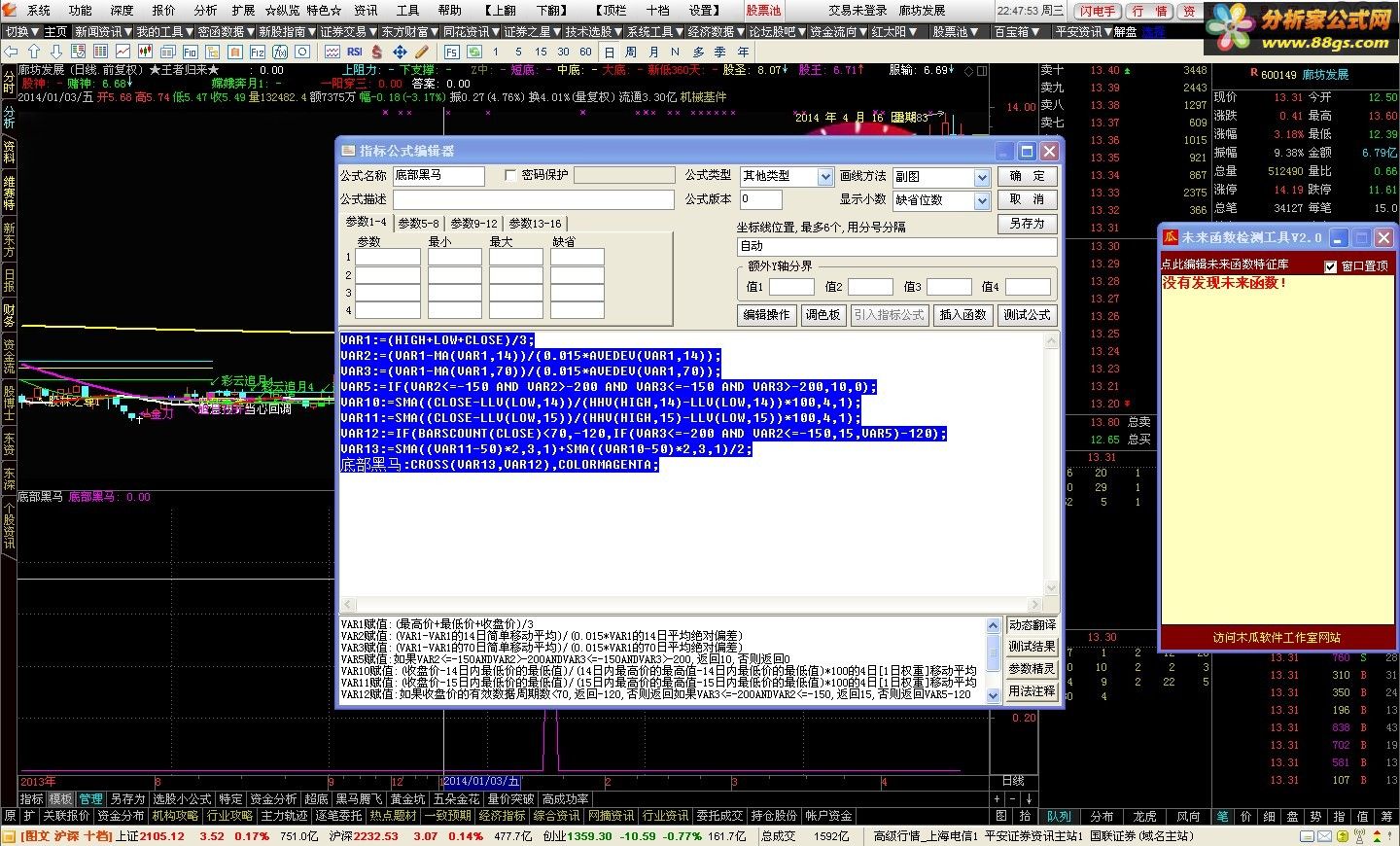The image size is (1400, 846).
Task: Expand the 东方财富 dropdown menu
Action: [408, 32]
